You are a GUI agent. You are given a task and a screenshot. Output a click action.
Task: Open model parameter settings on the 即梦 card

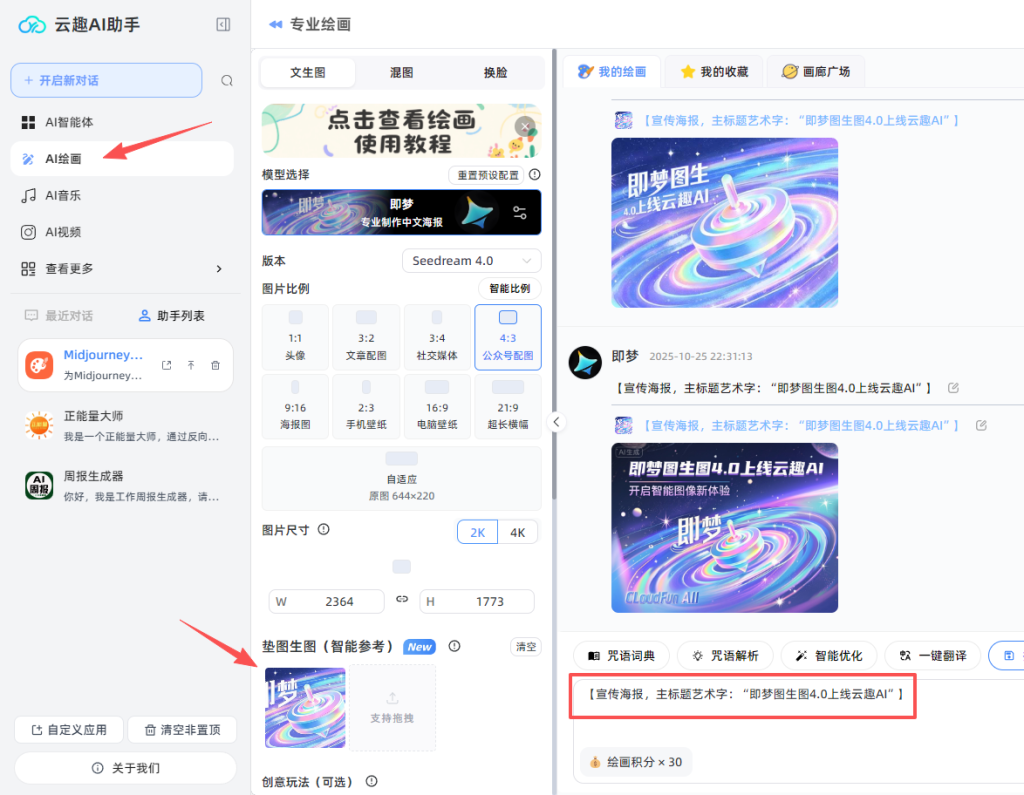(519, 212)
